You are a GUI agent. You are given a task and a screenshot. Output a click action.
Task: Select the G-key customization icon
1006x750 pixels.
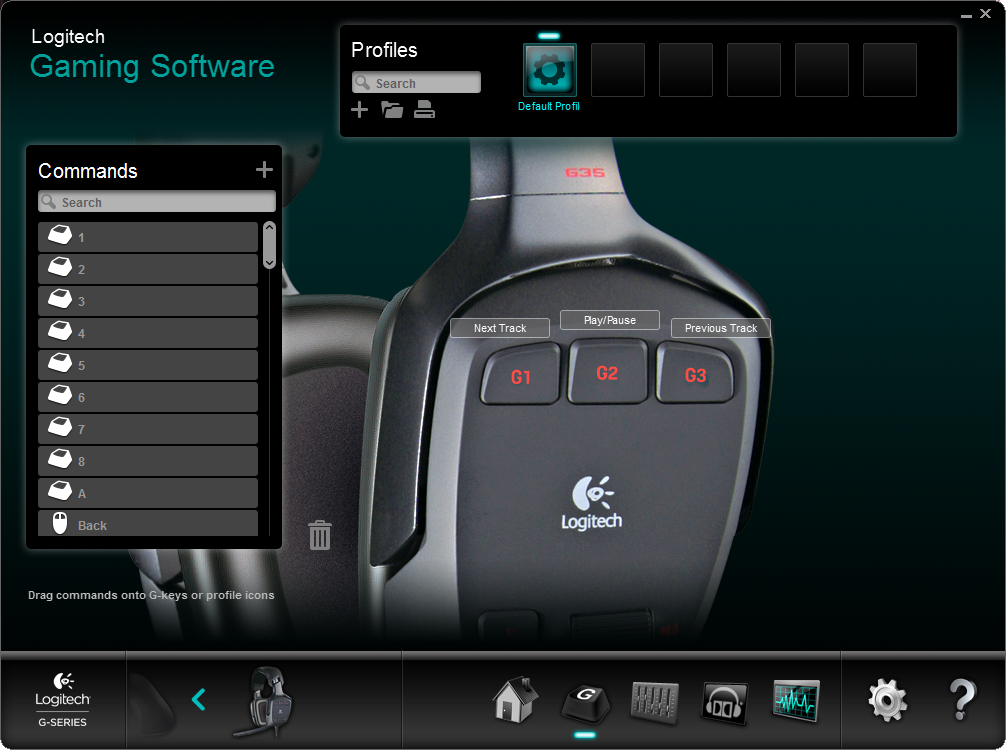(585, 703)
